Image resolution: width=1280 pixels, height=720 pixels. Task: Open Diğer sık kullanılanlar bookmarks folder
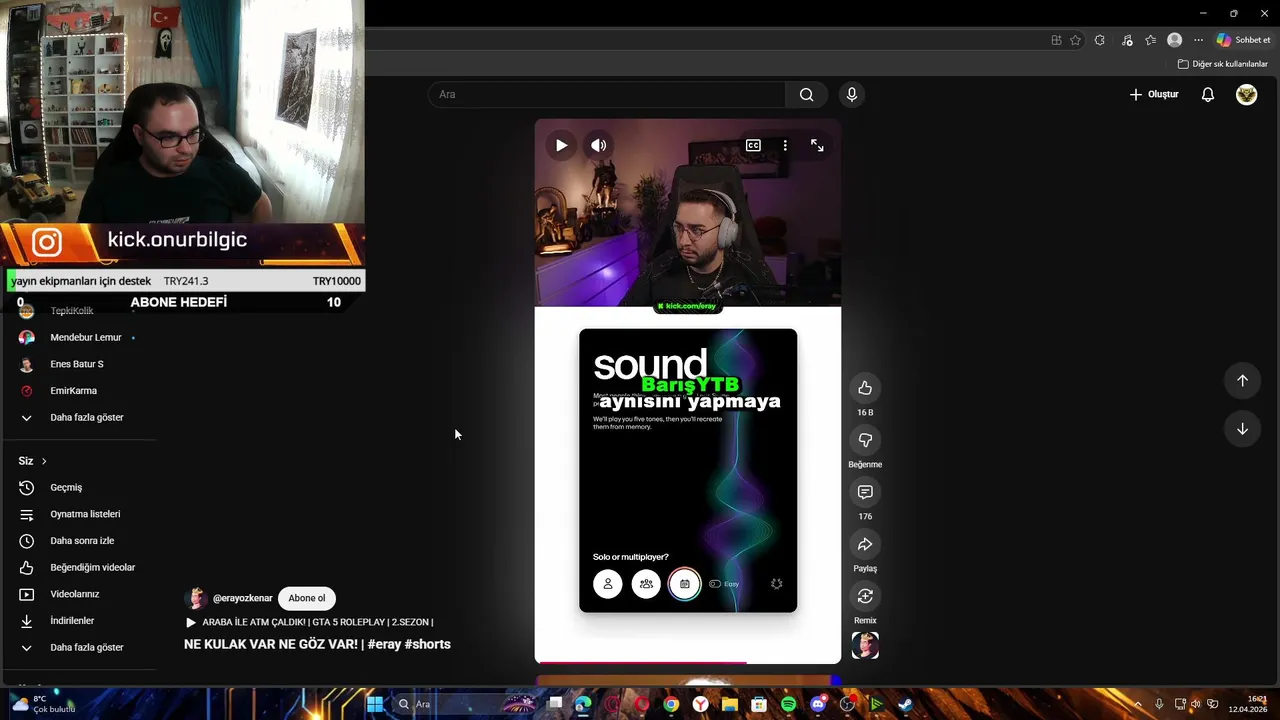click(1222, 64)
